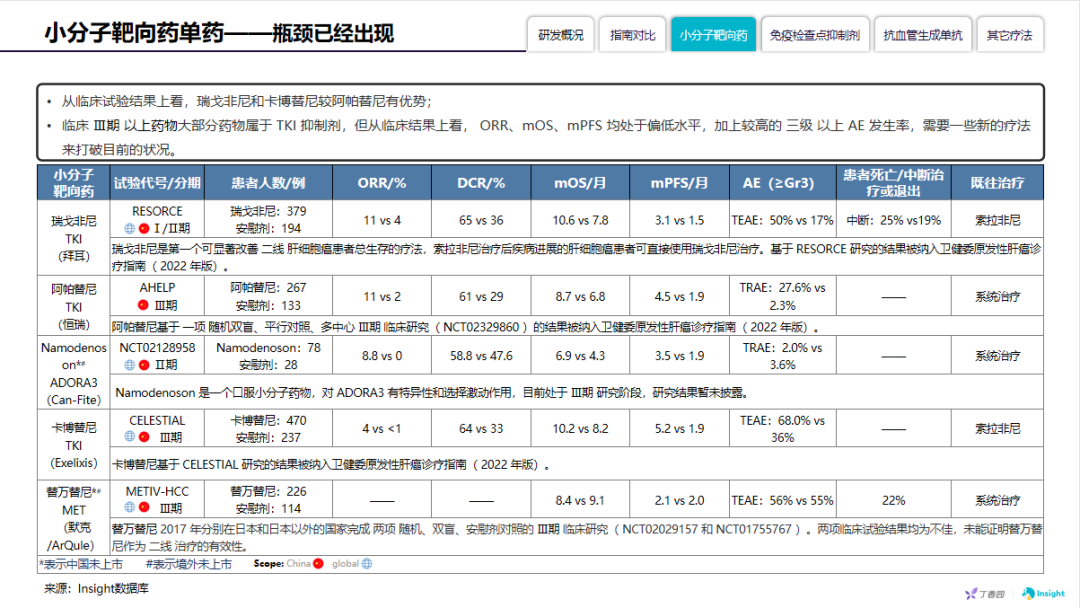Click the mPFS value 3.1 vs 1.5
Image resolution: width=1080 pixels, height=608 pixels.
pyautogui.click(x=679, y=220)
